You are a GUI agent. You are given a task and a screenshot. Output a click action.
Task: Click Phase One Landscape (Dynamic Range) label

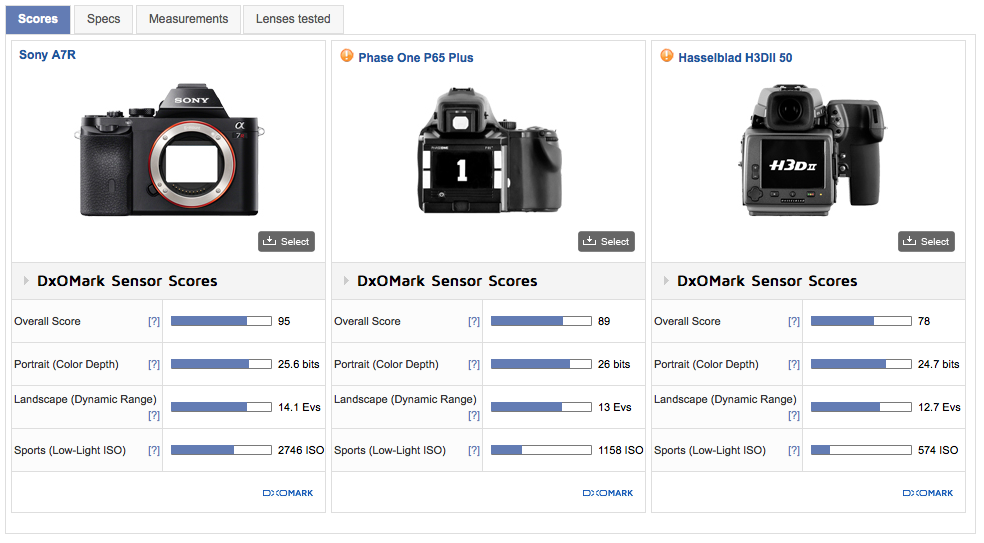click(405, 399)
